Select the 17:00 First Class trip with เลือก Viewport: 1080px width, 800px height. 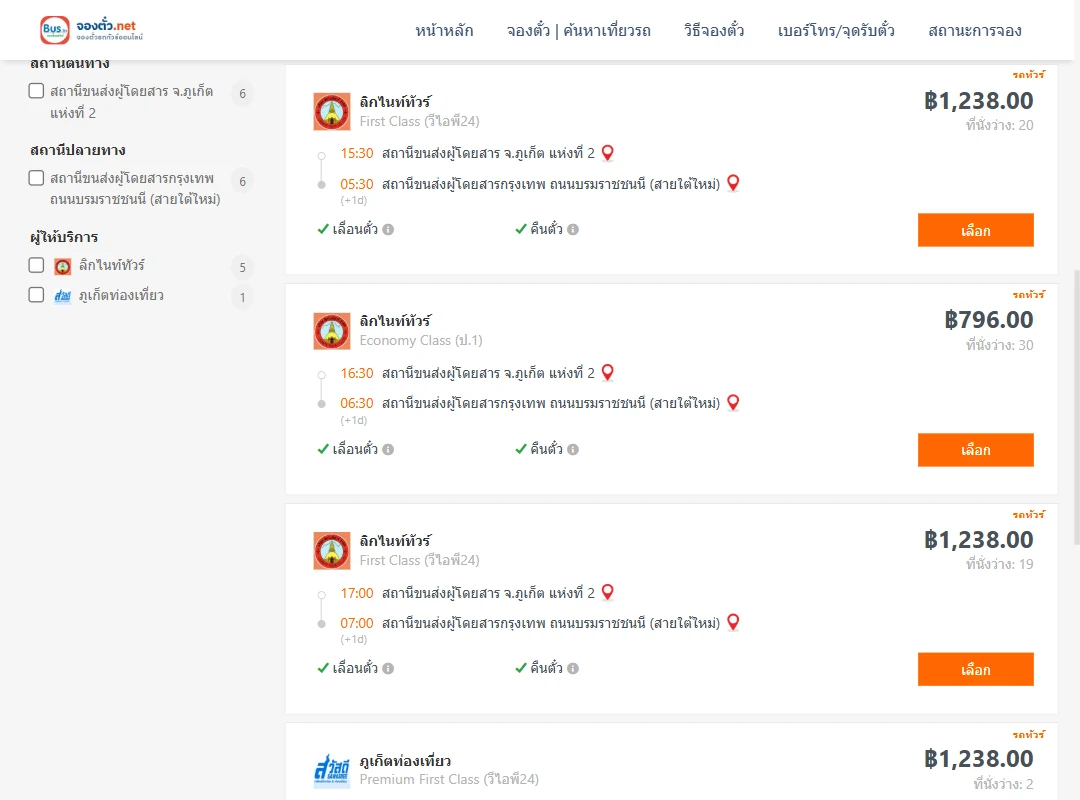coord(975,669)
